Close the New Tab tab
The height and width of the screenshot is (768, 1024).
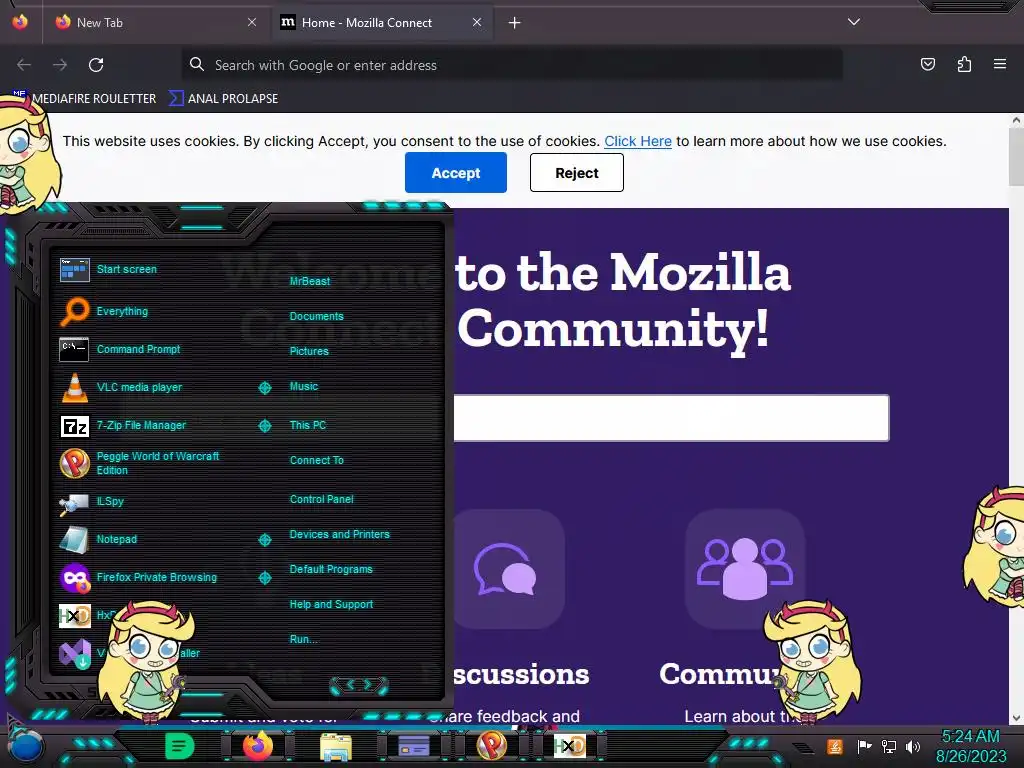pos(251,22)
